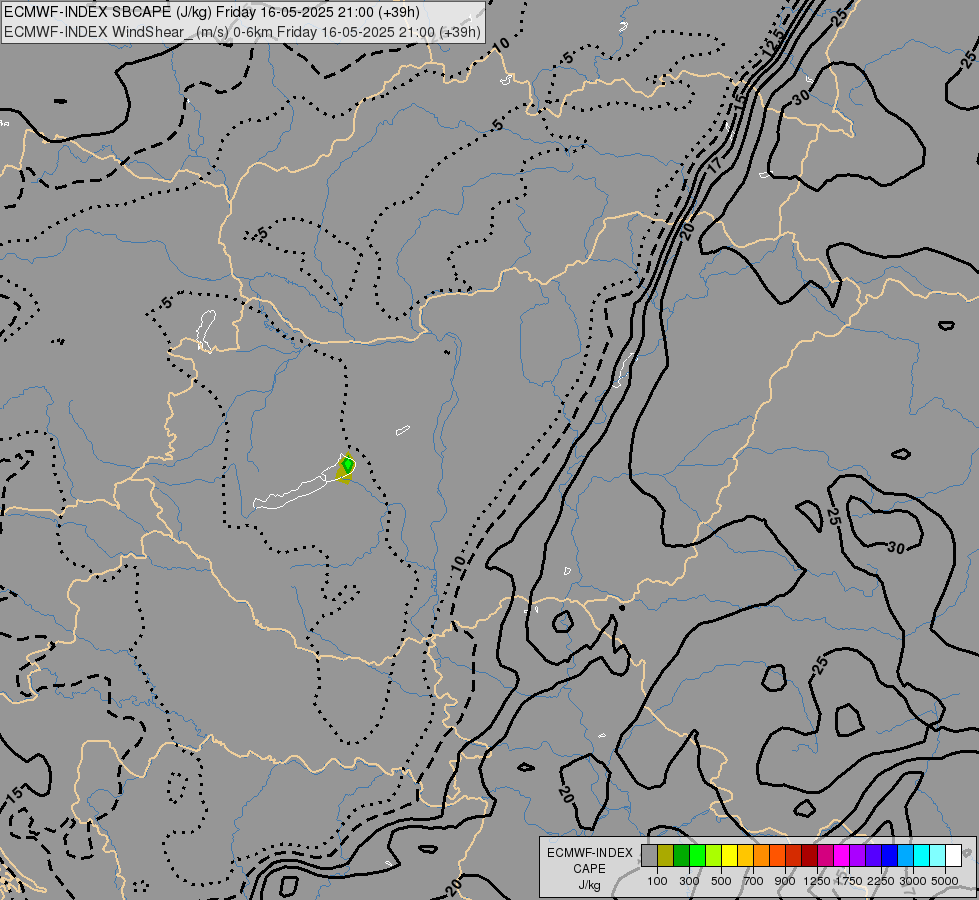979x900 pixels.
Task: Click the WindShear 0-6km title line
Action: 242,32
